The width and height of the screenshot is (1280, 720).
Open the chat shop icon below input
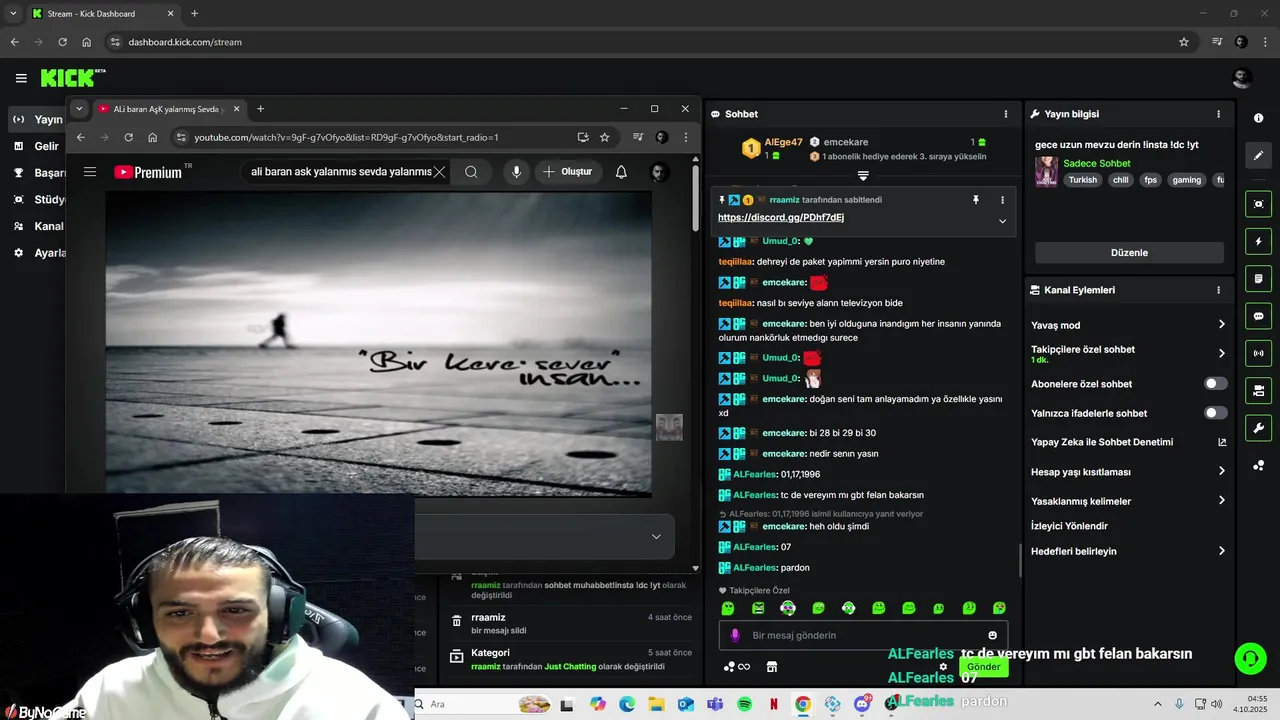coord(772,667)
